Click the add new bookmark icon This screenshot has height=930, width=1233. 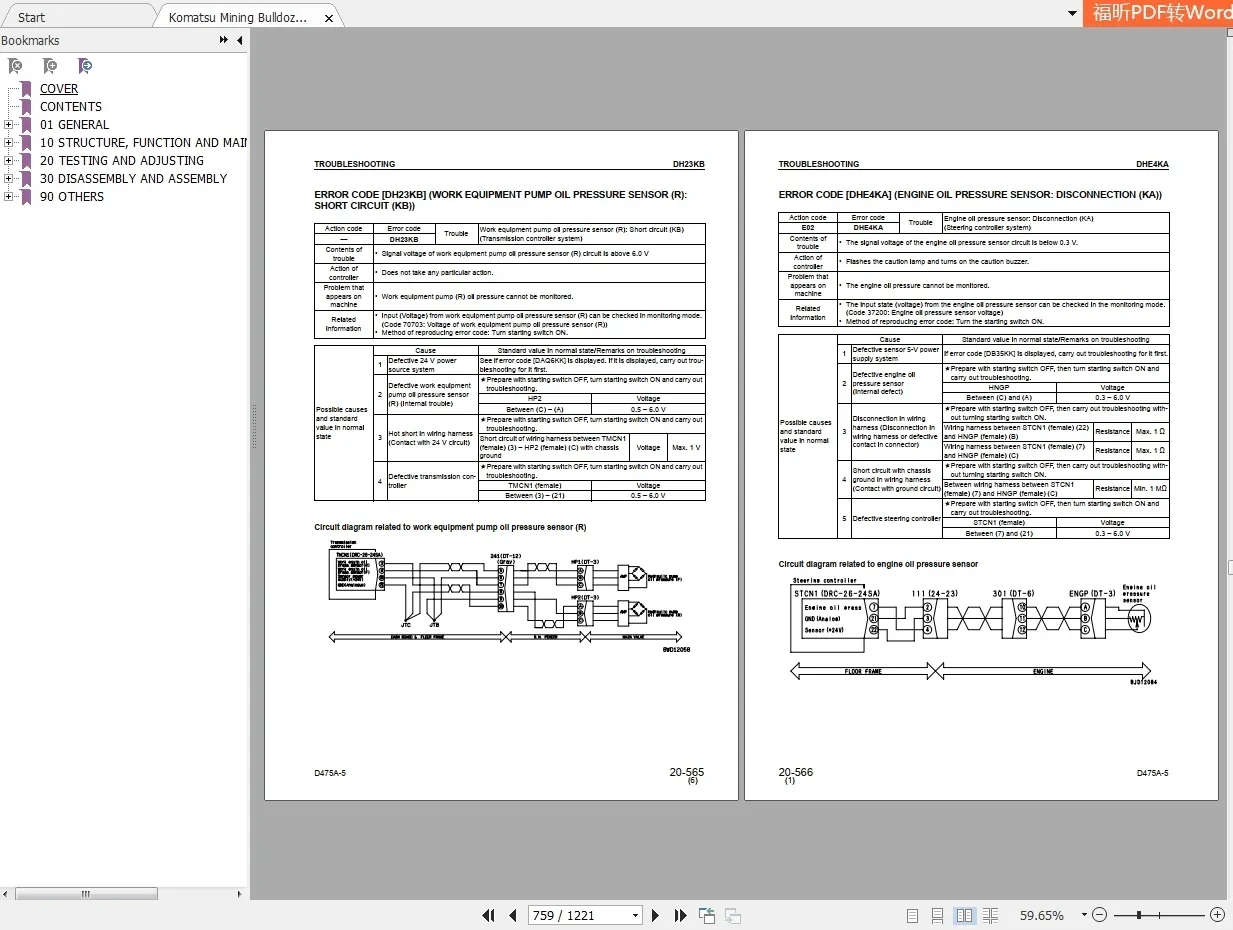click(x=50, y=66)
